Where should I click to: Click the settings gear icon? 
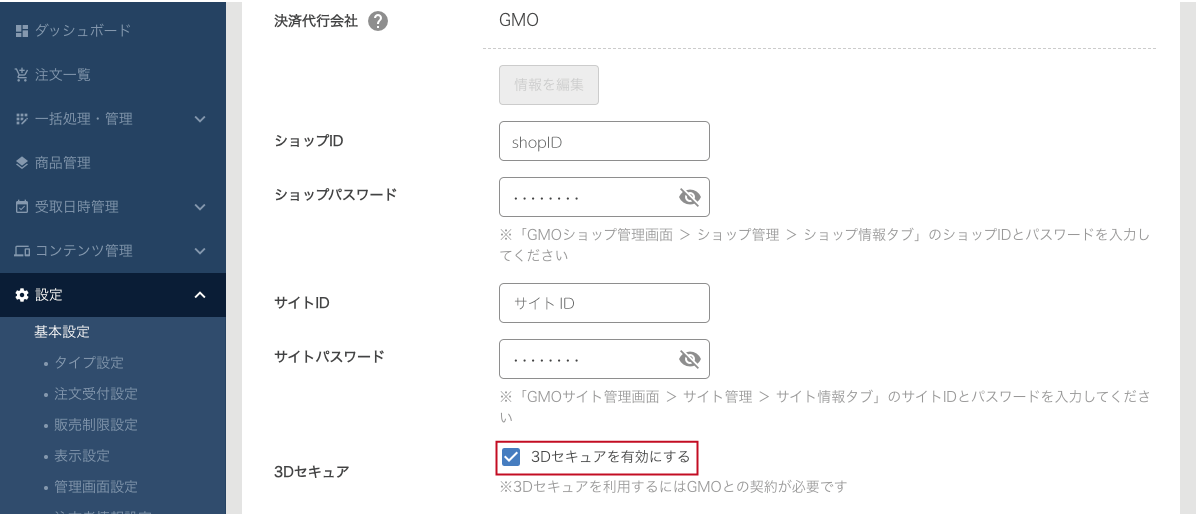(22, 295)
